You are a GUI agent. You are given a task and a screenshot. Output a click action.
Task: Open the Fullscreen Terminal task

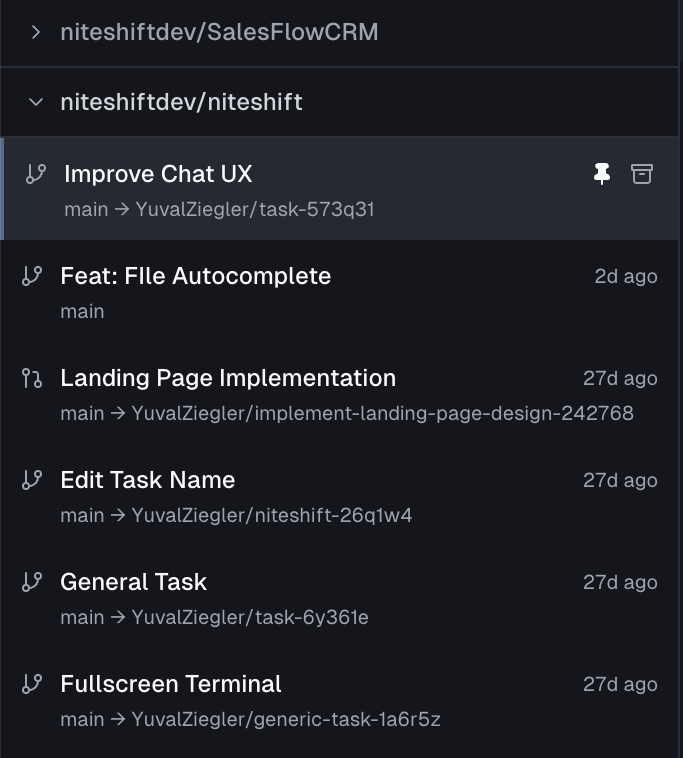[171, 684]
